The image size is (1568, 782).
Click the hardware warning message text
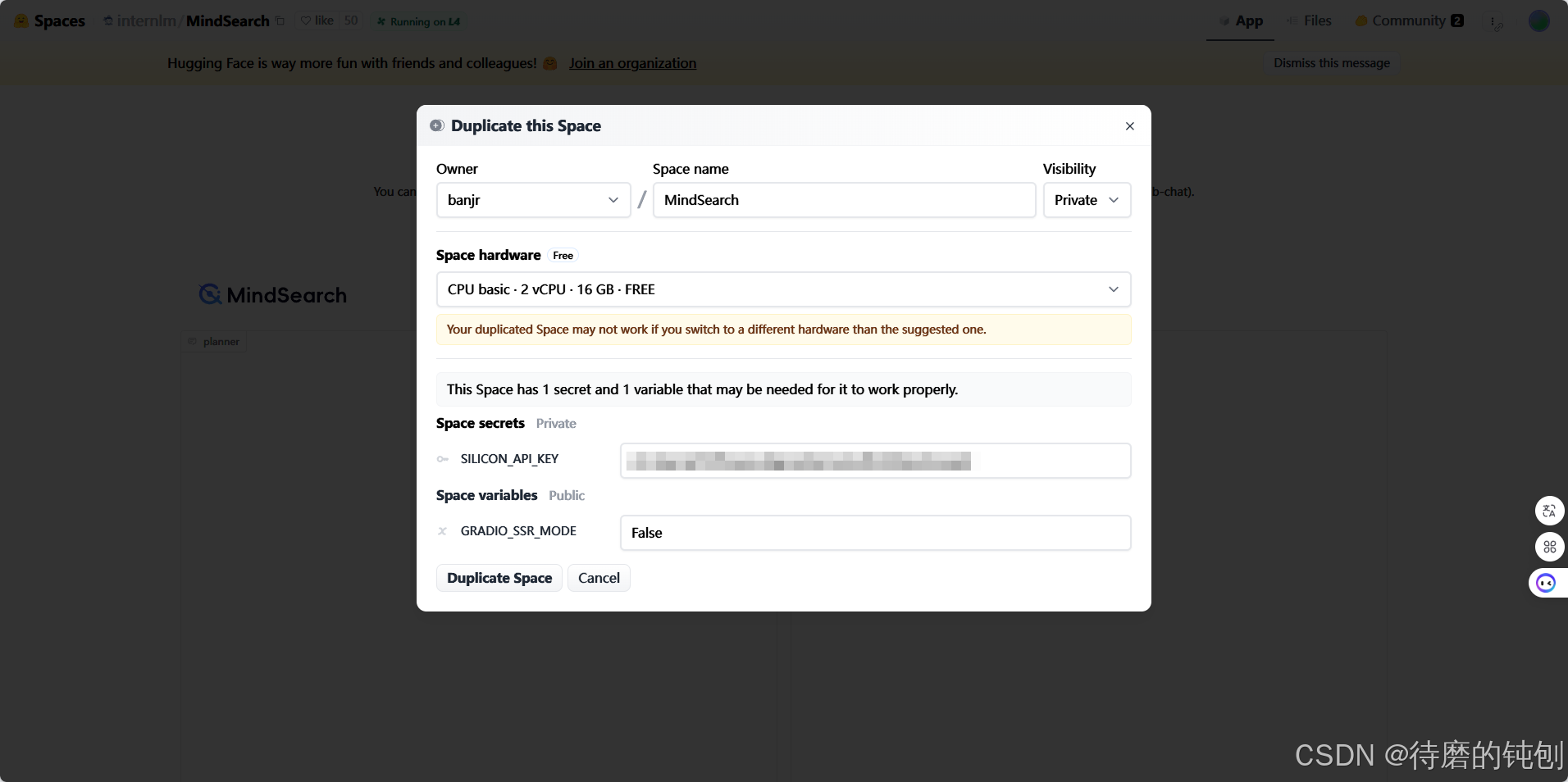tap(716, 330)
